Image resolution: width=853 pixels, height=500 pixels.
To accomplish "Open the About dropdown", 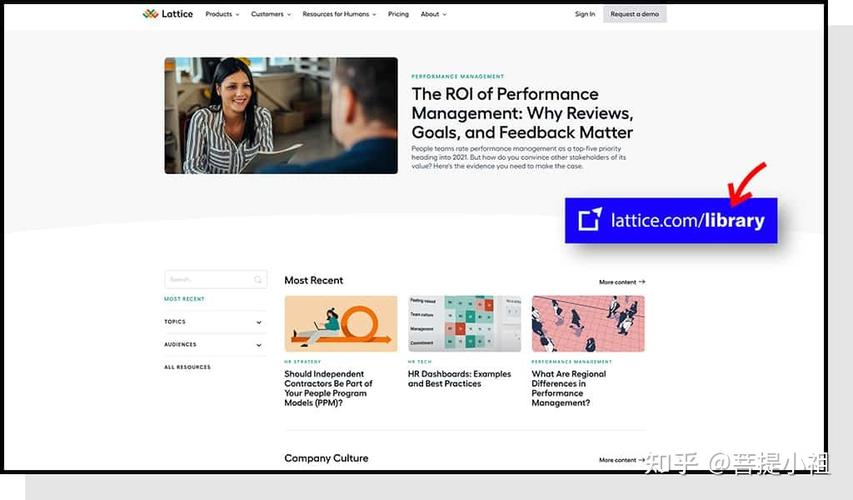I will 433,14.
